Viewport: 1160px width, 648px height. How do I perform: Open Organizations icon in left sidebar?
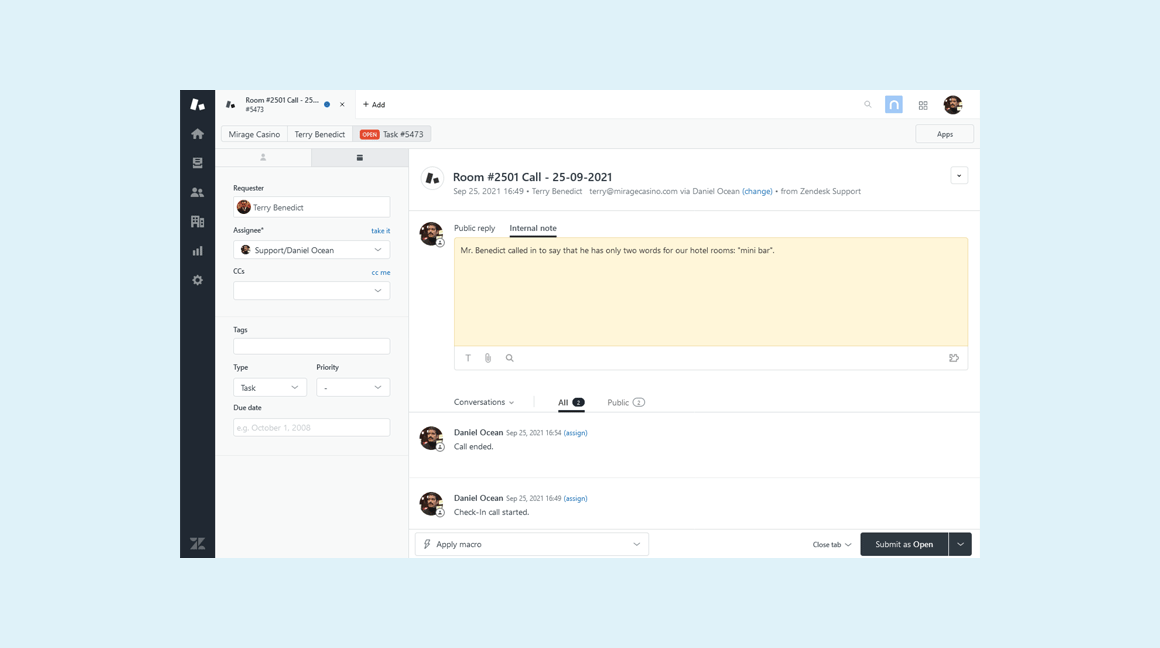pyautogui.click(x=197, y=222)
